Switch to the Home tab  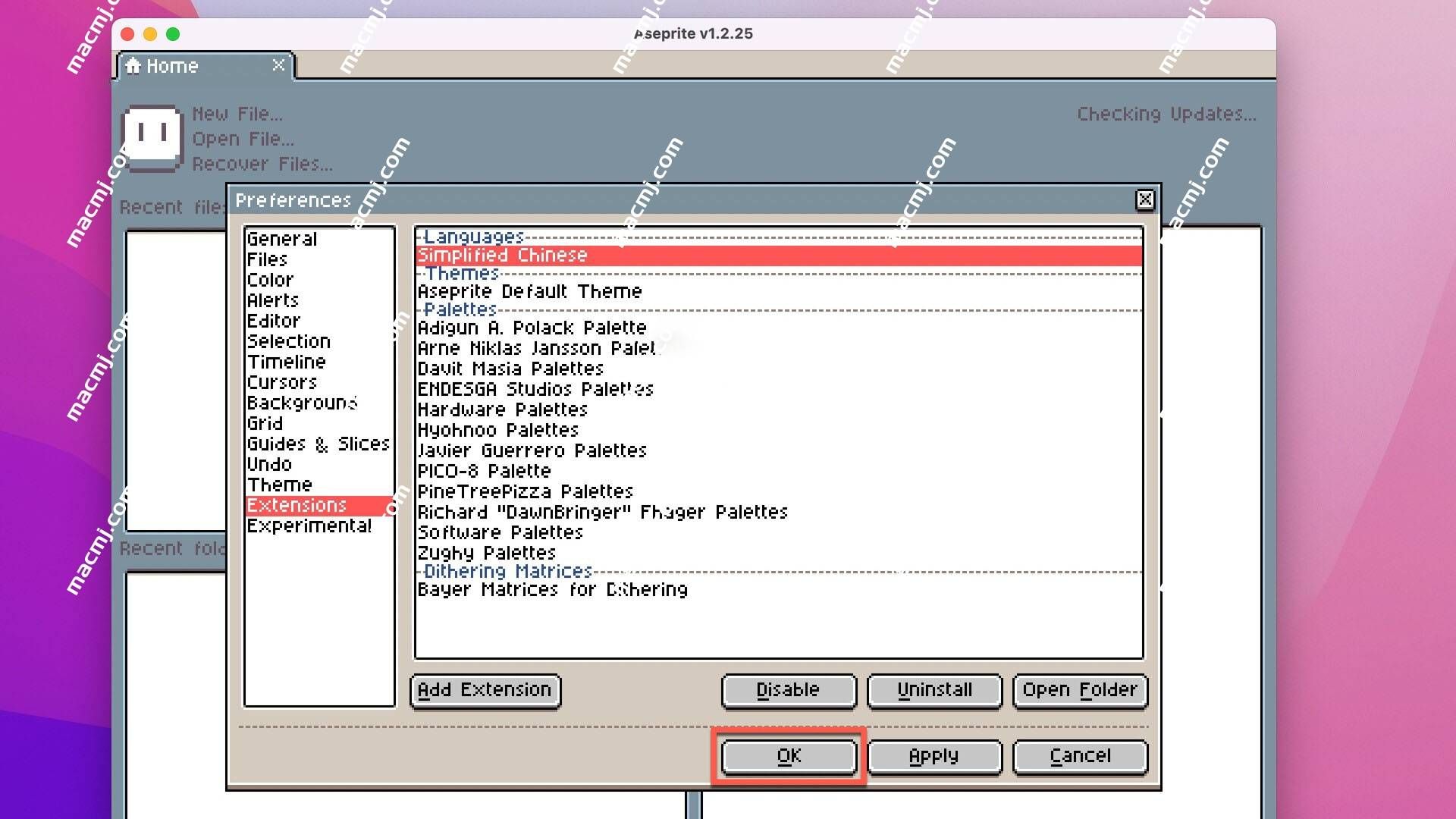(205, 66)
